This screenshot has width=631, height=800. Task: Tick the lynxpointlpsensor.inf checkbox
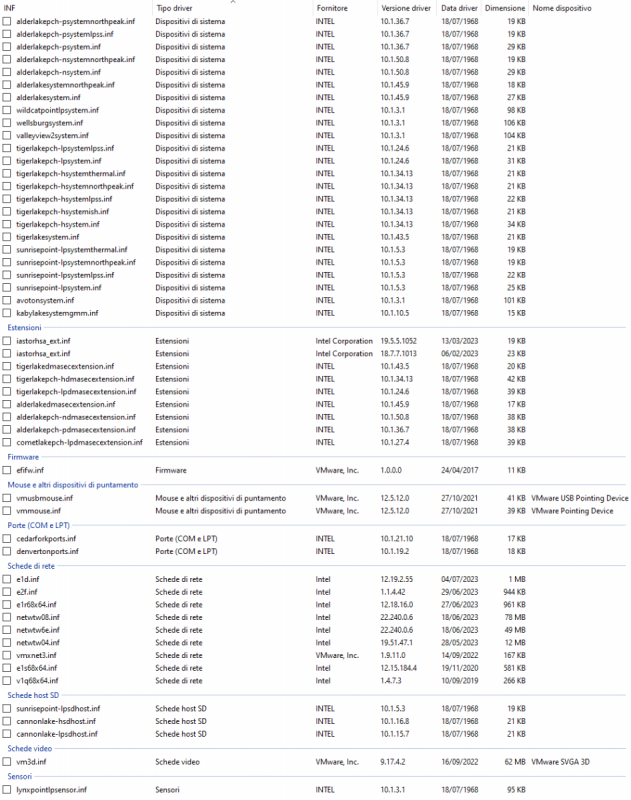click(x=7, y=790)
